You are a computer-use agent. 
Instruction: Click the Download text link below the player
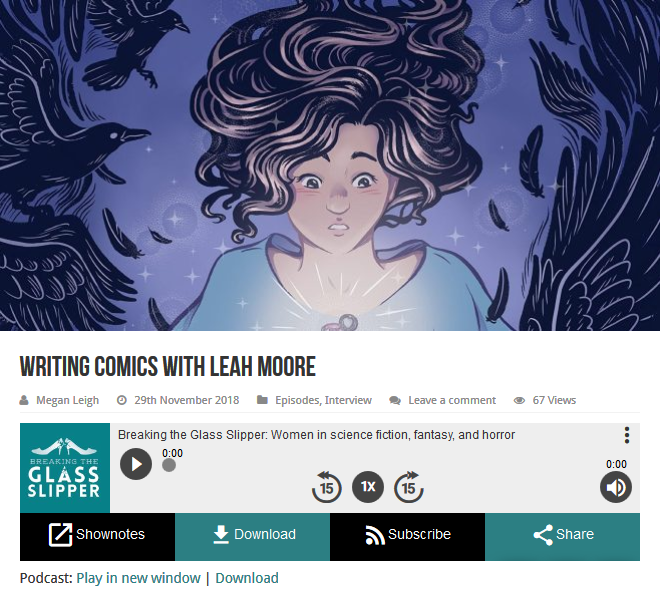[x=247, y=578]
